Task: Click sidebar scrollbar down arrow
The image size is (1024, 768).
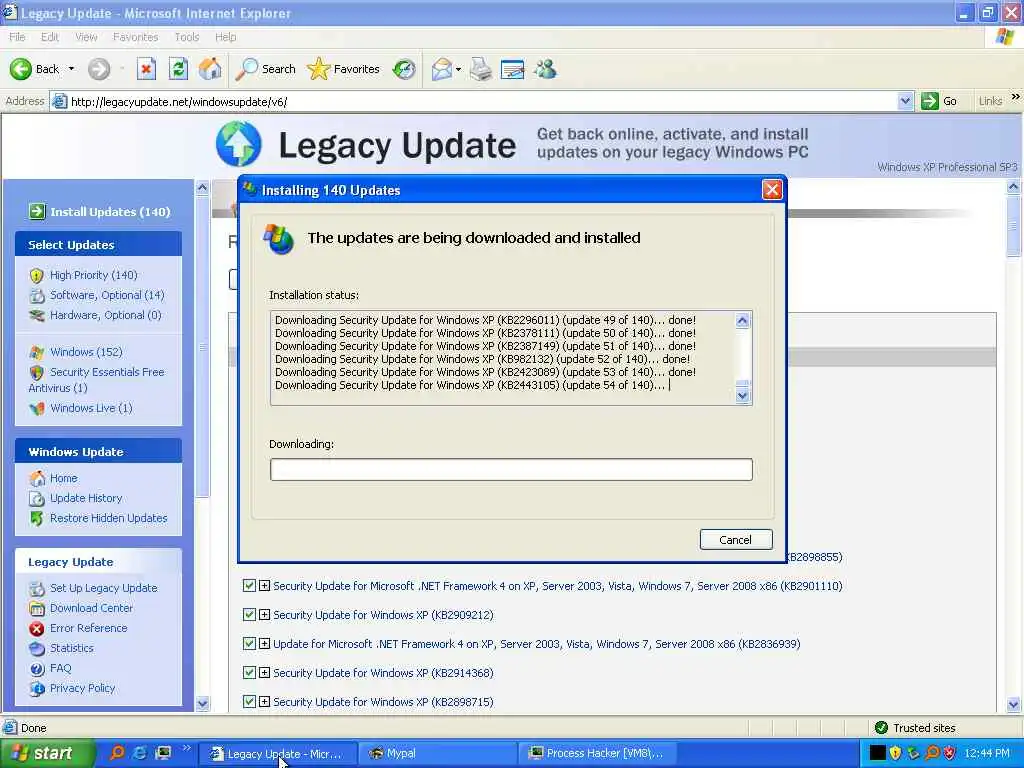Action: (x=202, y=703)
